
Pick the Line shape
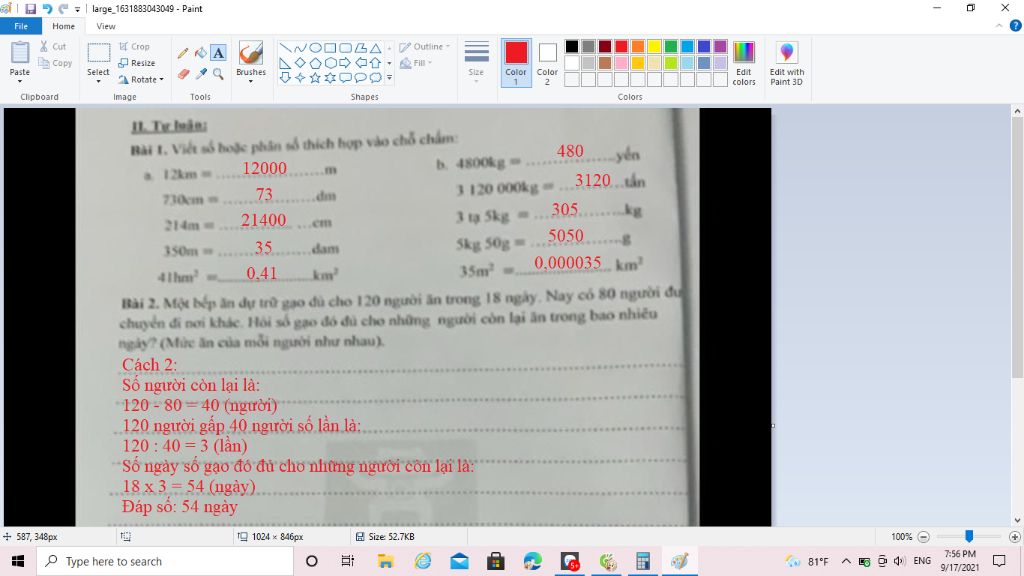tap(285, 48)
